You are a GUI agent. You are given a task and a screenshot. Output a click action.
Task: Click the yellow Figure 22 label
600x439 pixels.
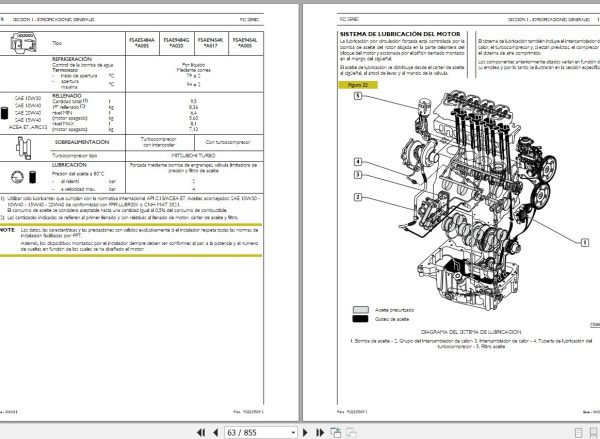(x=358, y=85)
